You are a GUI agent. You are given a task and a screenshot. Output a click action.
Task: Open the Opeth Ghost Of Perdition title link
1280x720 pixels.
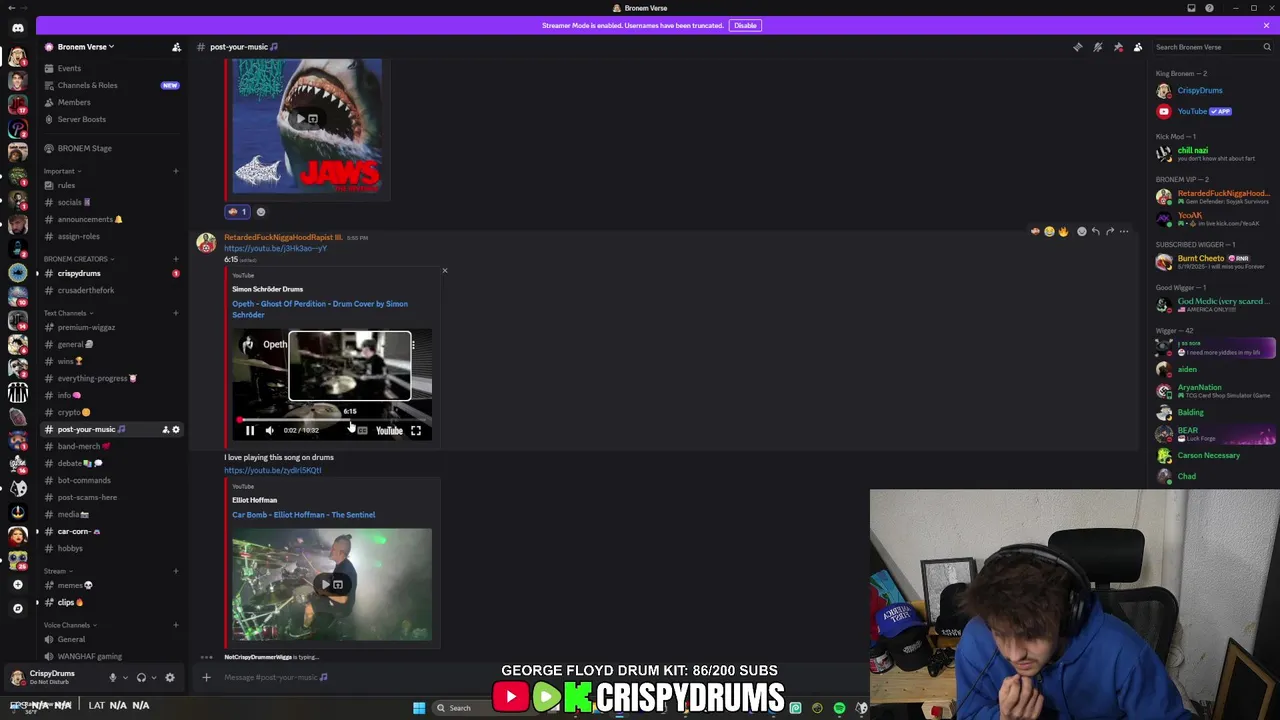coord(320,309)
